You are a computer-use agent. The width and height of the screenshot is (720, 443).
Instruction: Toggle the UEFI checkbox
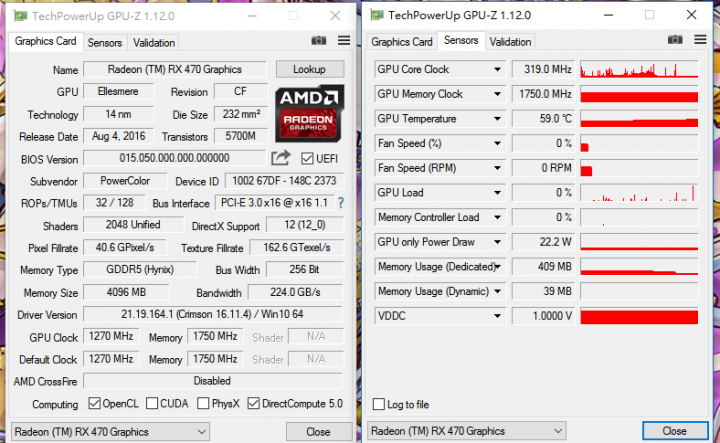click(307, 158)
